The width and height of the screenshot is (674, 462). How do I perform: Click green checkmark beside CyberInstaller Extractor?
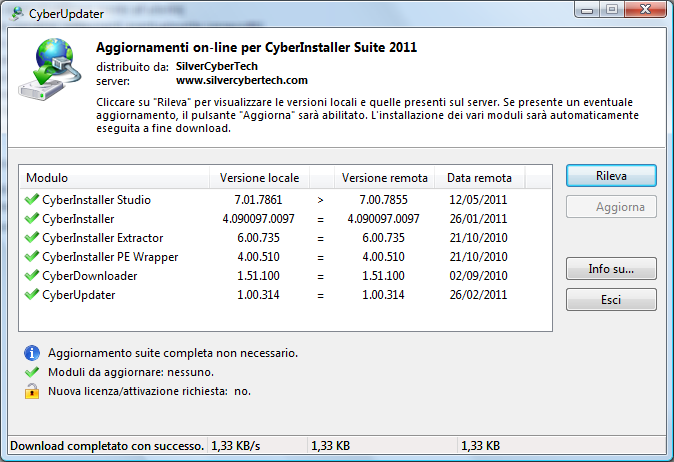click(x=32, y=237)
